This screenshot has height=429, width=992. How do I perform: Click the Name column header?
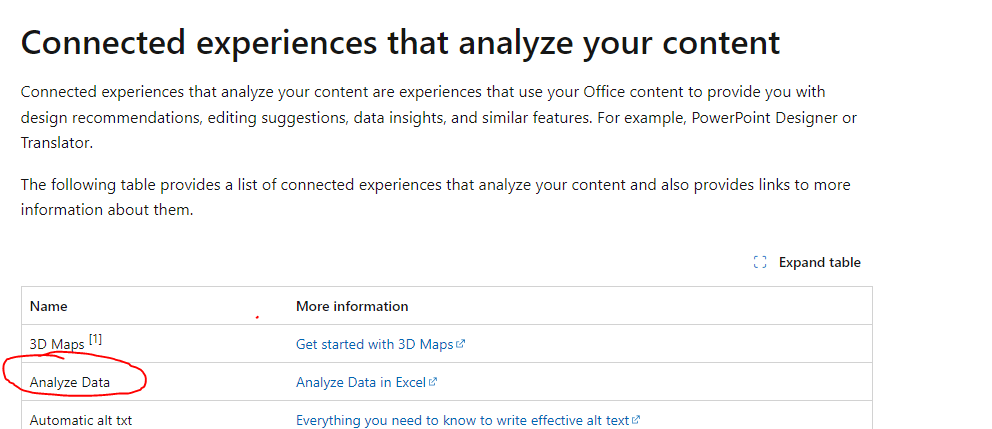[49, 306]
